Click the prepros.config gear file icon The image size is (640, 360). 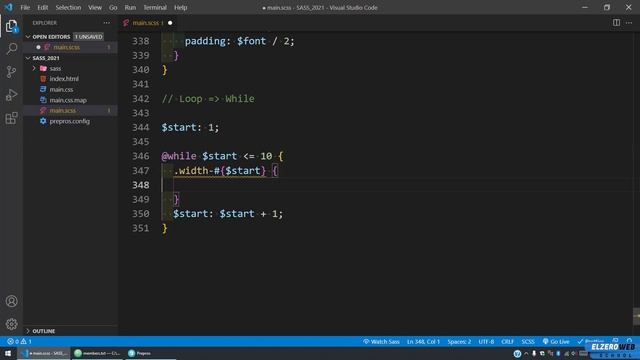click(43, 121)
